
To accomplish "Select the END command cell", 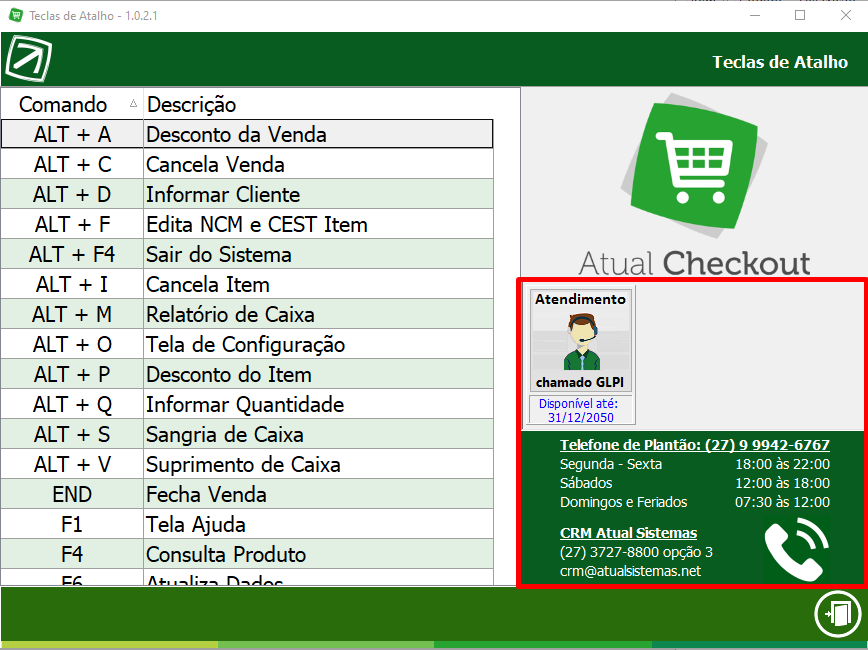I will [x=72, y=494].
